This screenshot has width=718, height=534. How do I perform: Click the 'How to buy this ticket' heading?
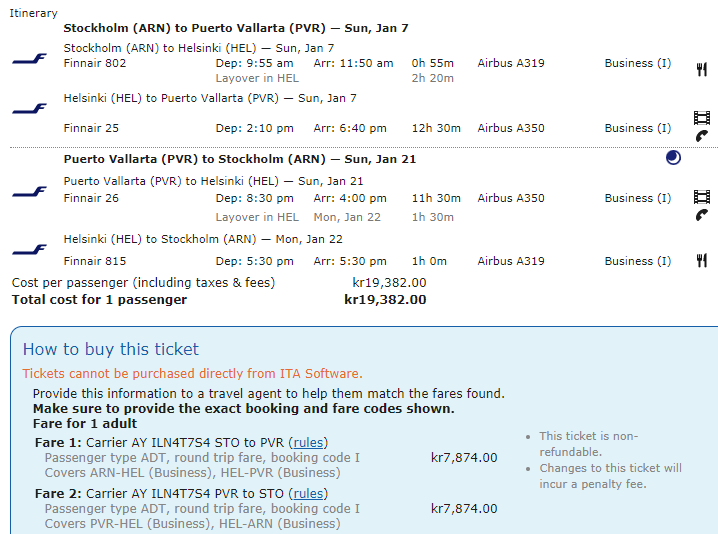111,349
